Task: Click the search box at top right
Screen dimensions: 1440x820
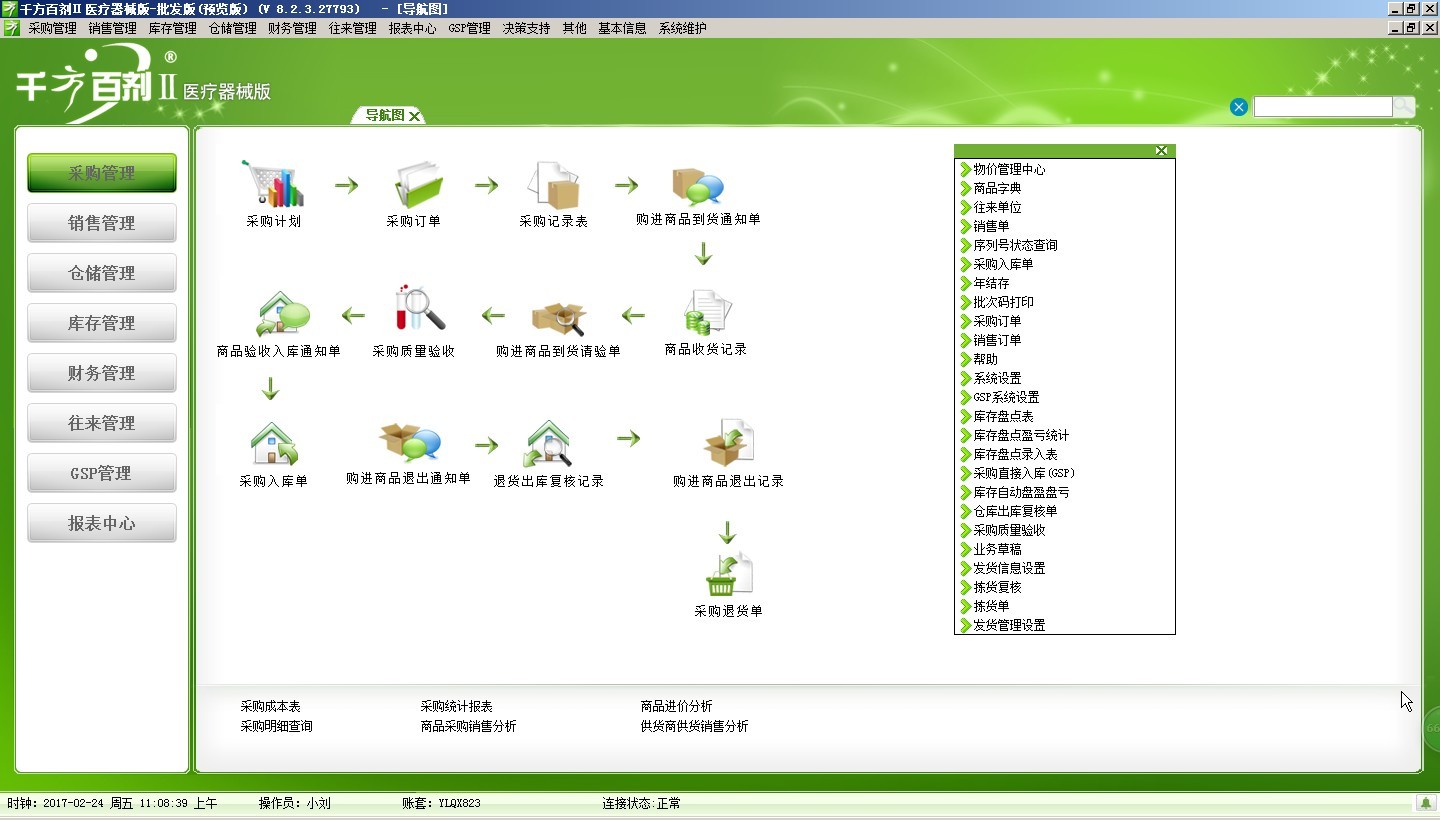Action: tap(1324, 106)
